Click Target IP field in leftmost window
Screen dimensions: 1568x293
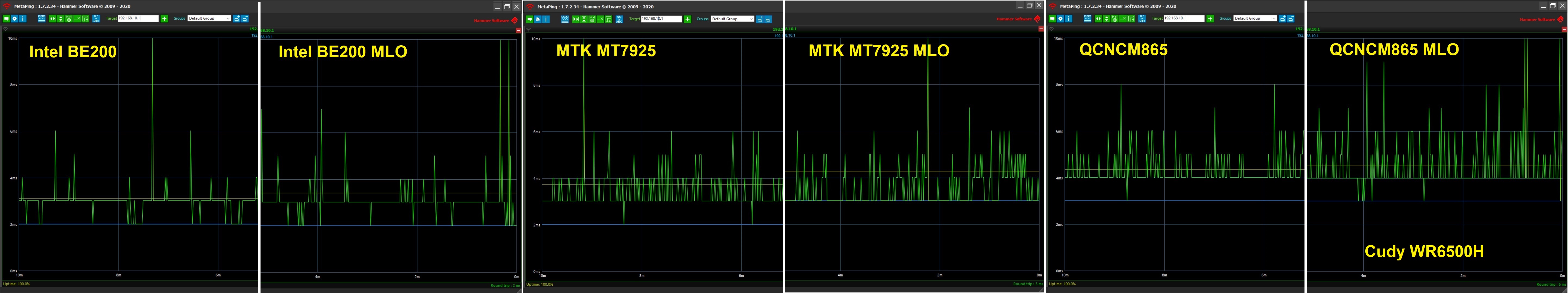coord(138,19)
